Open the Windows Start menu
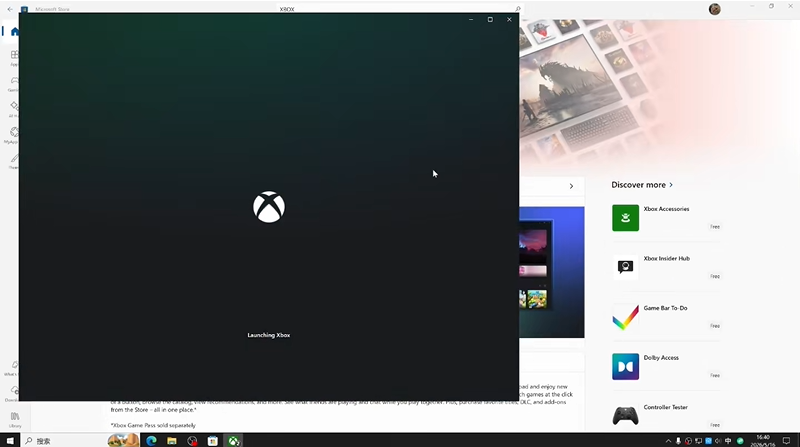The width and height of the screenshot is (800, 447). coord(10,440)
